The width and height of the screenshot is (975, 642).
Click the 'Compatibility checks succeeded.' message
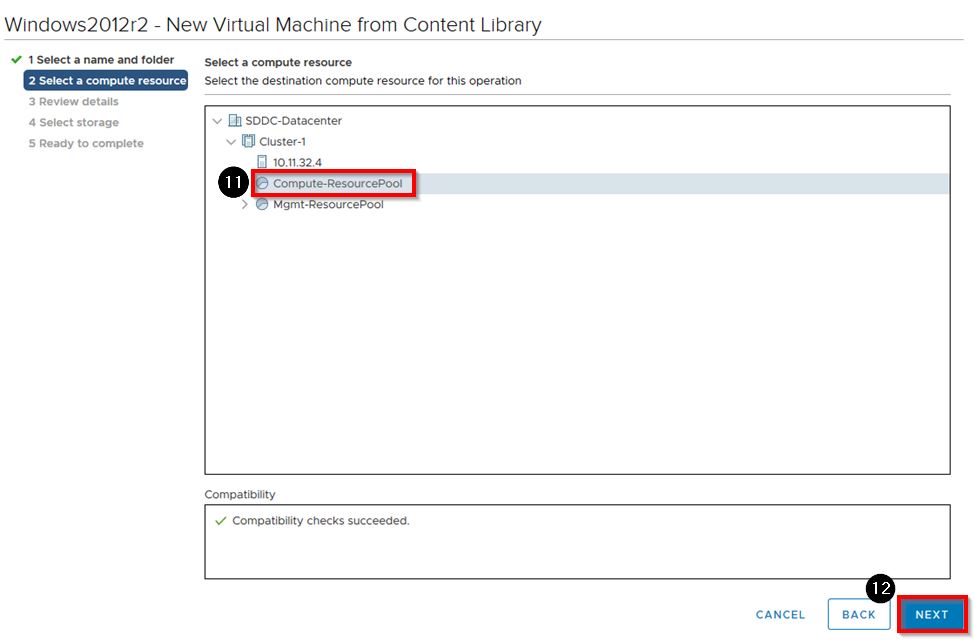pos(321,521)
